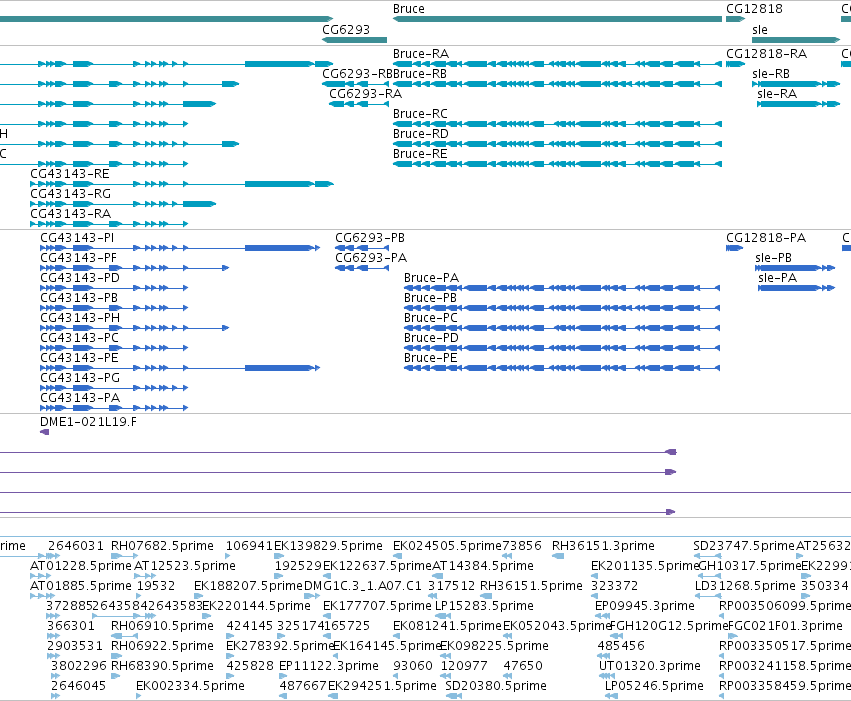Click EST label EK002334.5prime
The width and height of the screenshot is (851, 701).
tap(190, 686)
